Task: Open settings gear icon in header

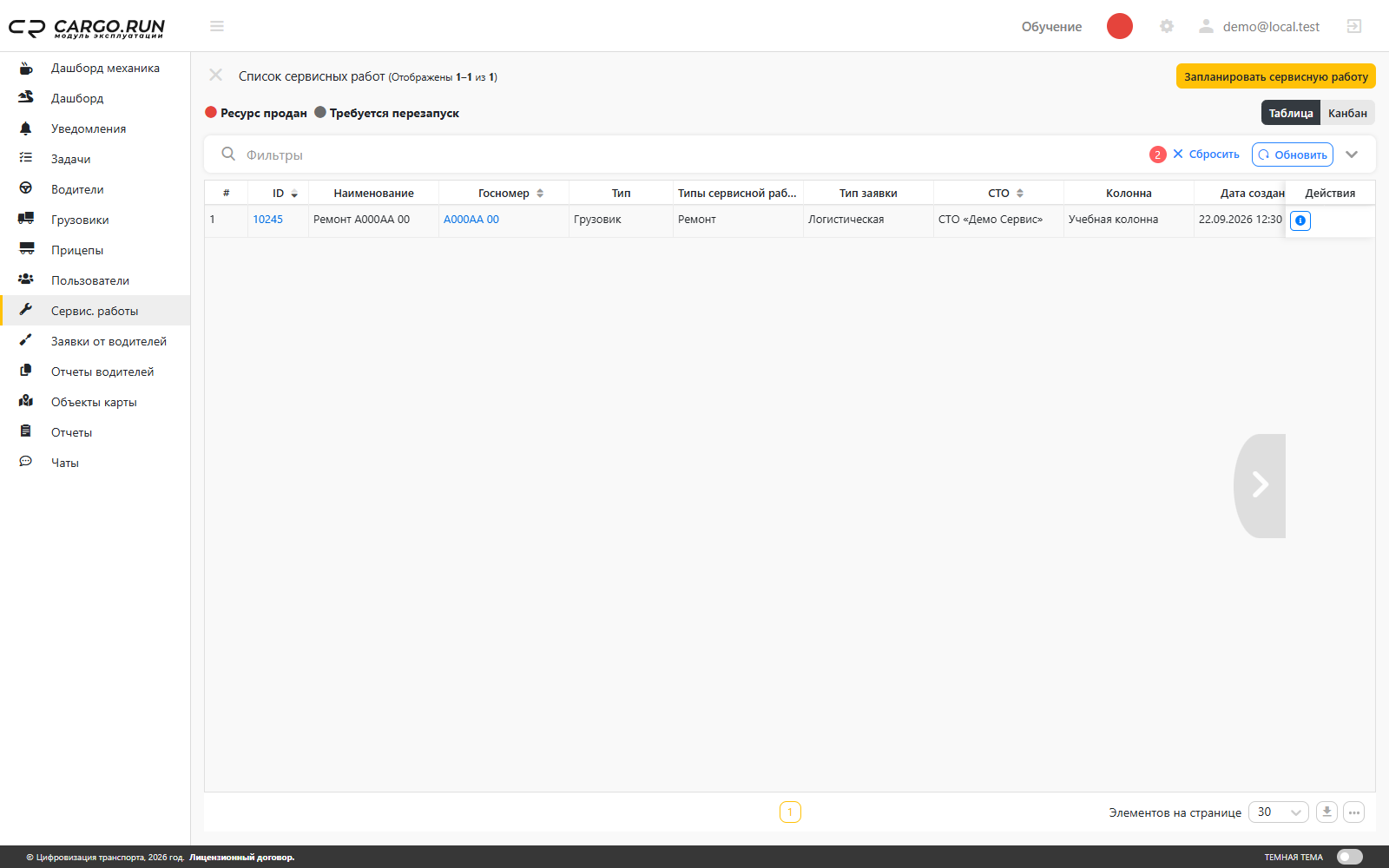Action: 1167,26
